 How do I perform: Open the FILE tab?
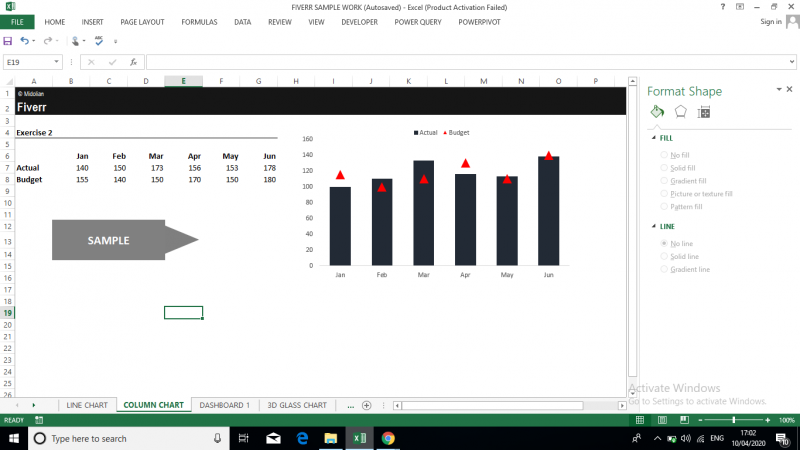click(x=17, y=22)
